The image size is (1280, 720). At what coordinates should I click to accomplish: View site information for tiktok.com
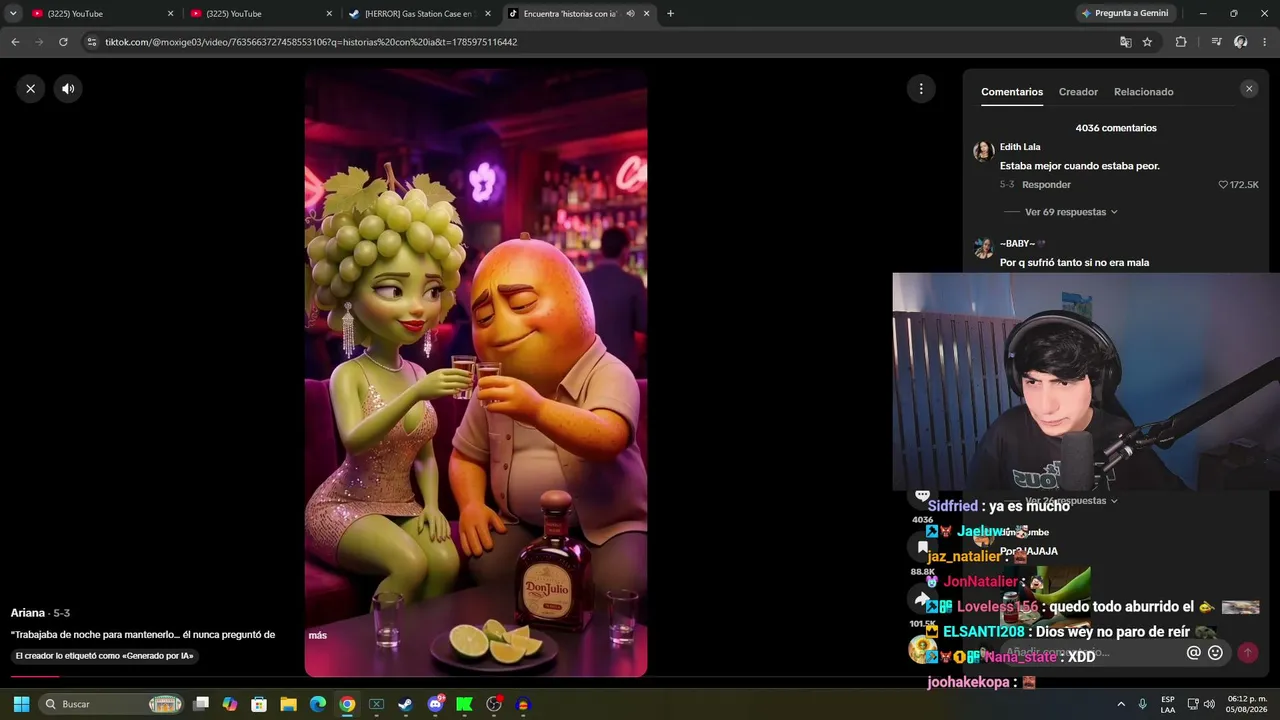pyautogui.click(x=92, y=42)
